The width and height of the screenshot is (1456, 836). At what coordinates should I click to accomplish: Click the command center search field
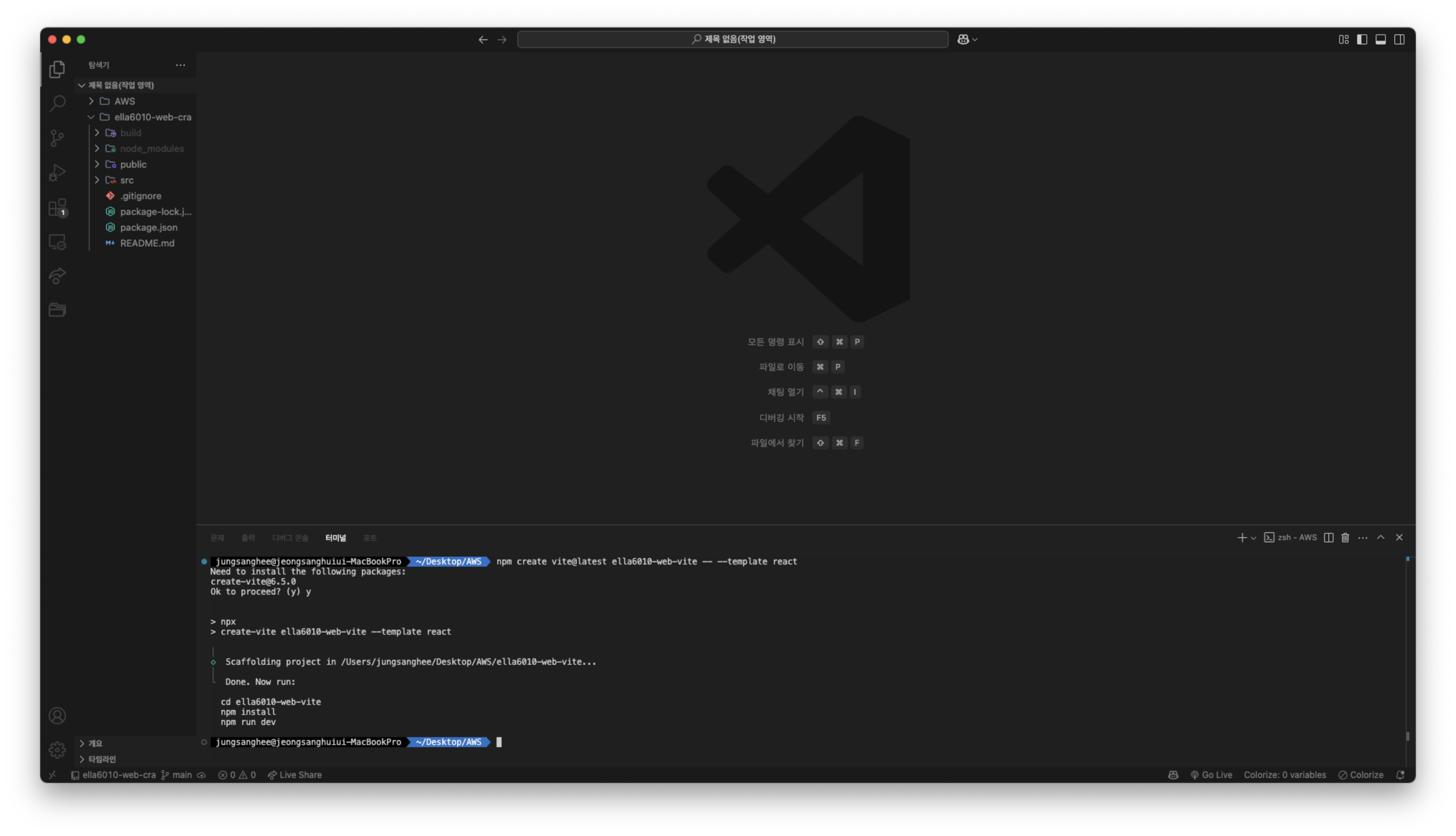pyautogui.click(x=733, y=39)
